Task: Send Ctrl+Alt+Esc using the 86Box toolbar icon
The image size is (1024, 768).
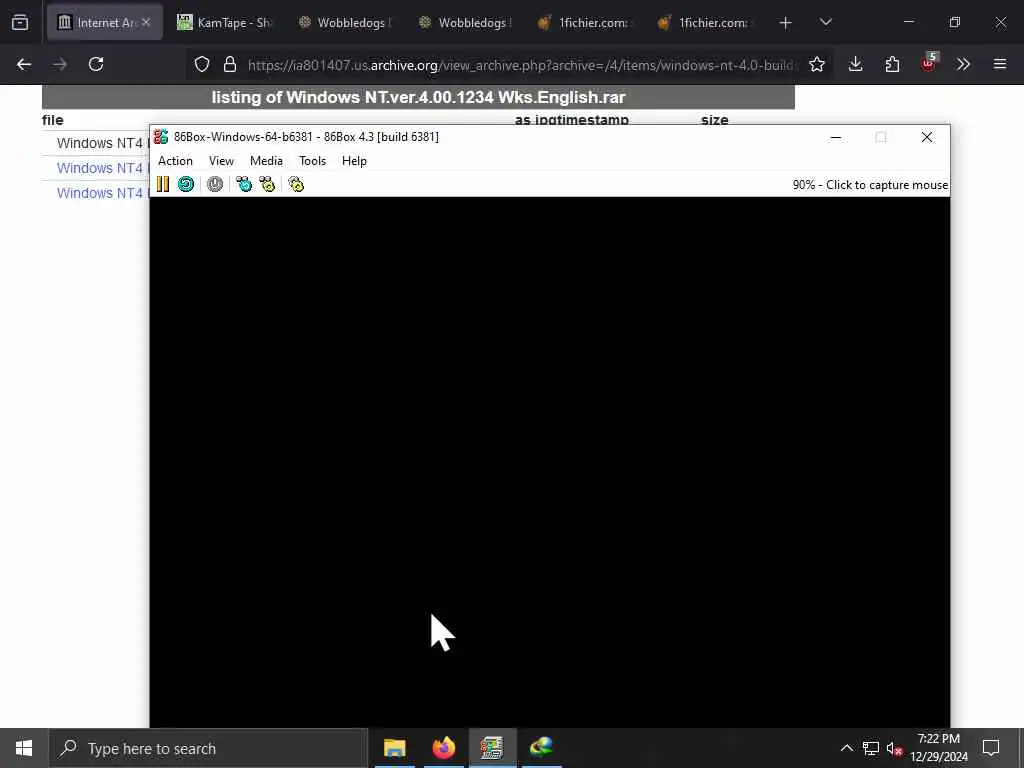Action: pyautogui.click(x=267, y=185)
